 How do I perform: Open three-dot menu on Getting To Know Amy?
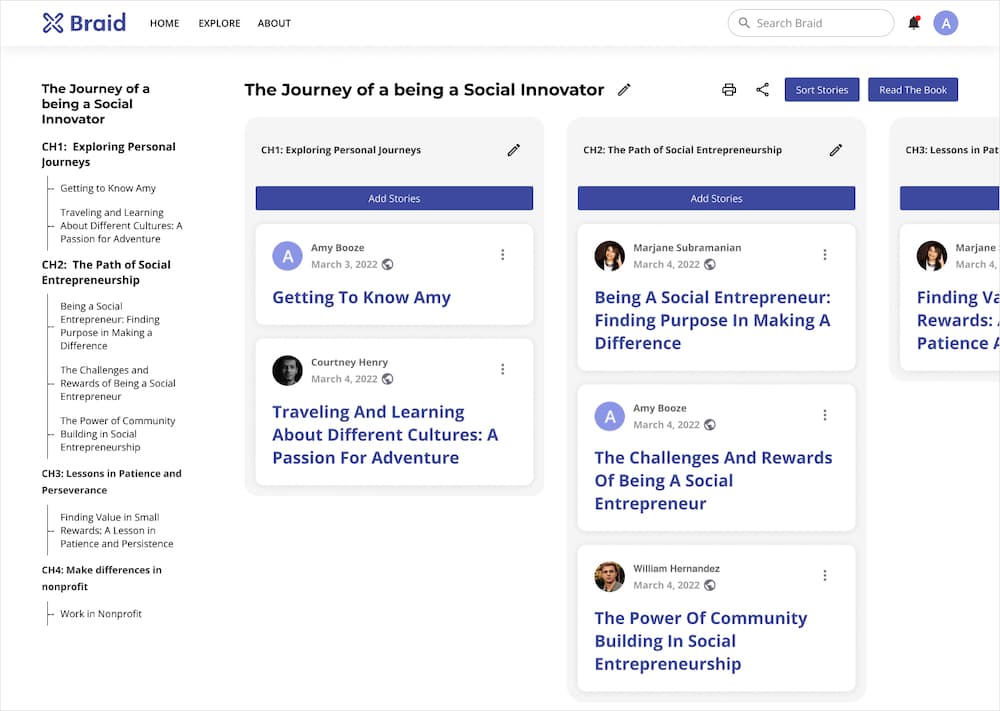(502, 255)
